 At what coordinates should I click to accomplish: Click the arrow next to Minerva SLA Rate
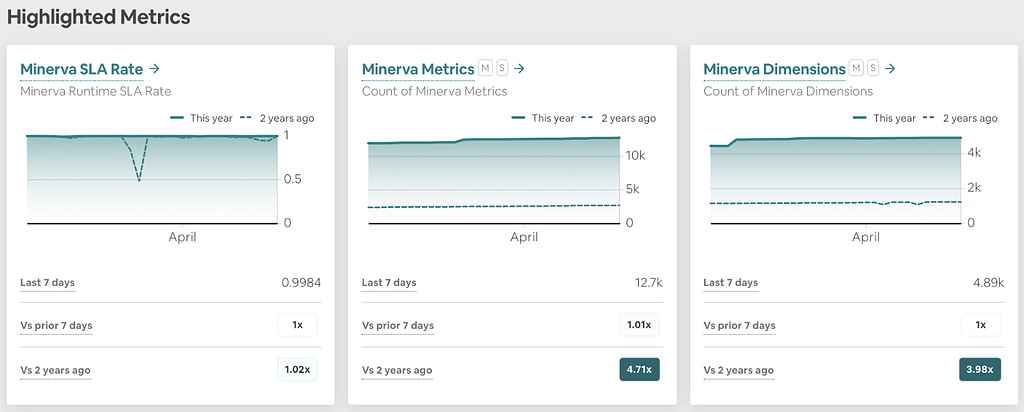coord(154,69)
